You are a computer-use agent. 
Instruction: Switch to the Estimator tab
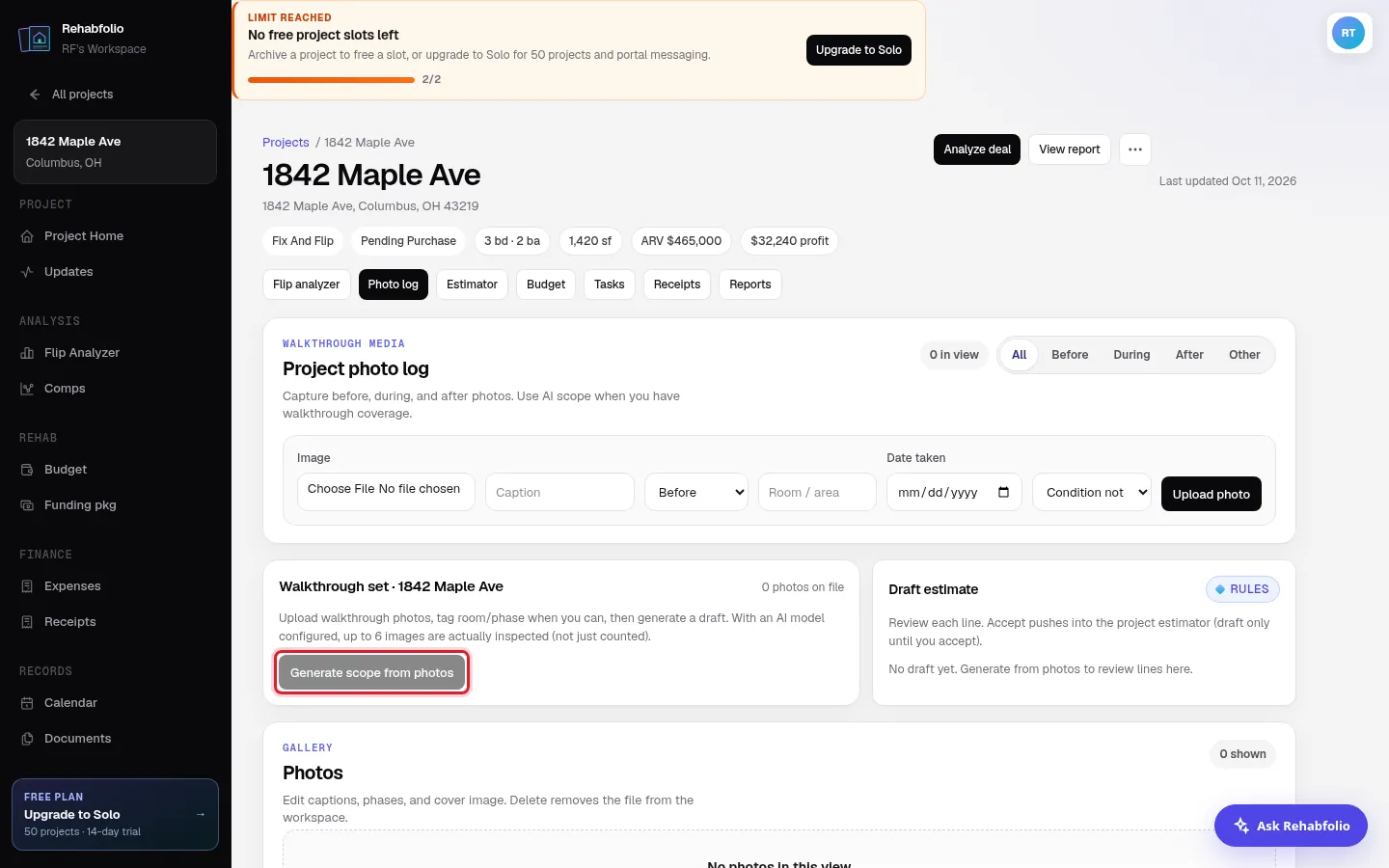click(x=472, y=285)
